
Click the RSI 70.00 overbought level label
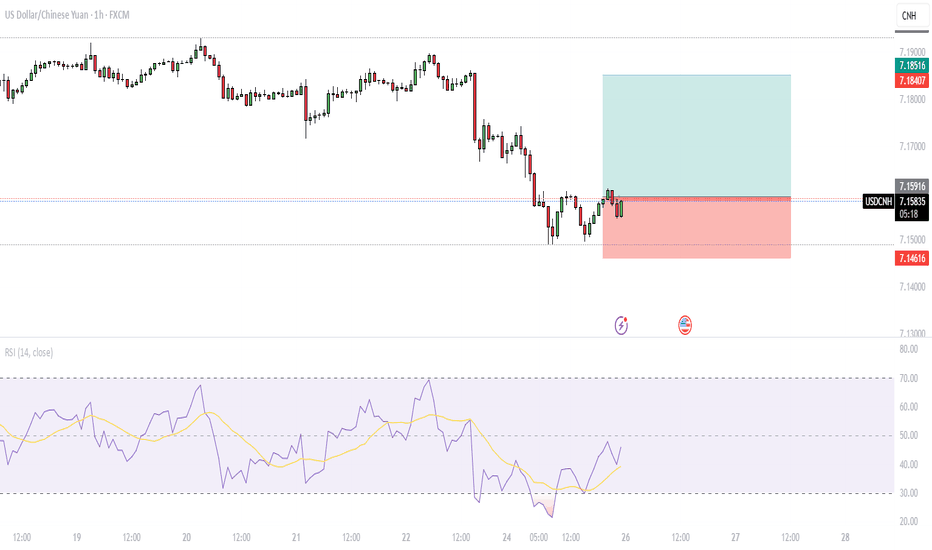[909, 378]
